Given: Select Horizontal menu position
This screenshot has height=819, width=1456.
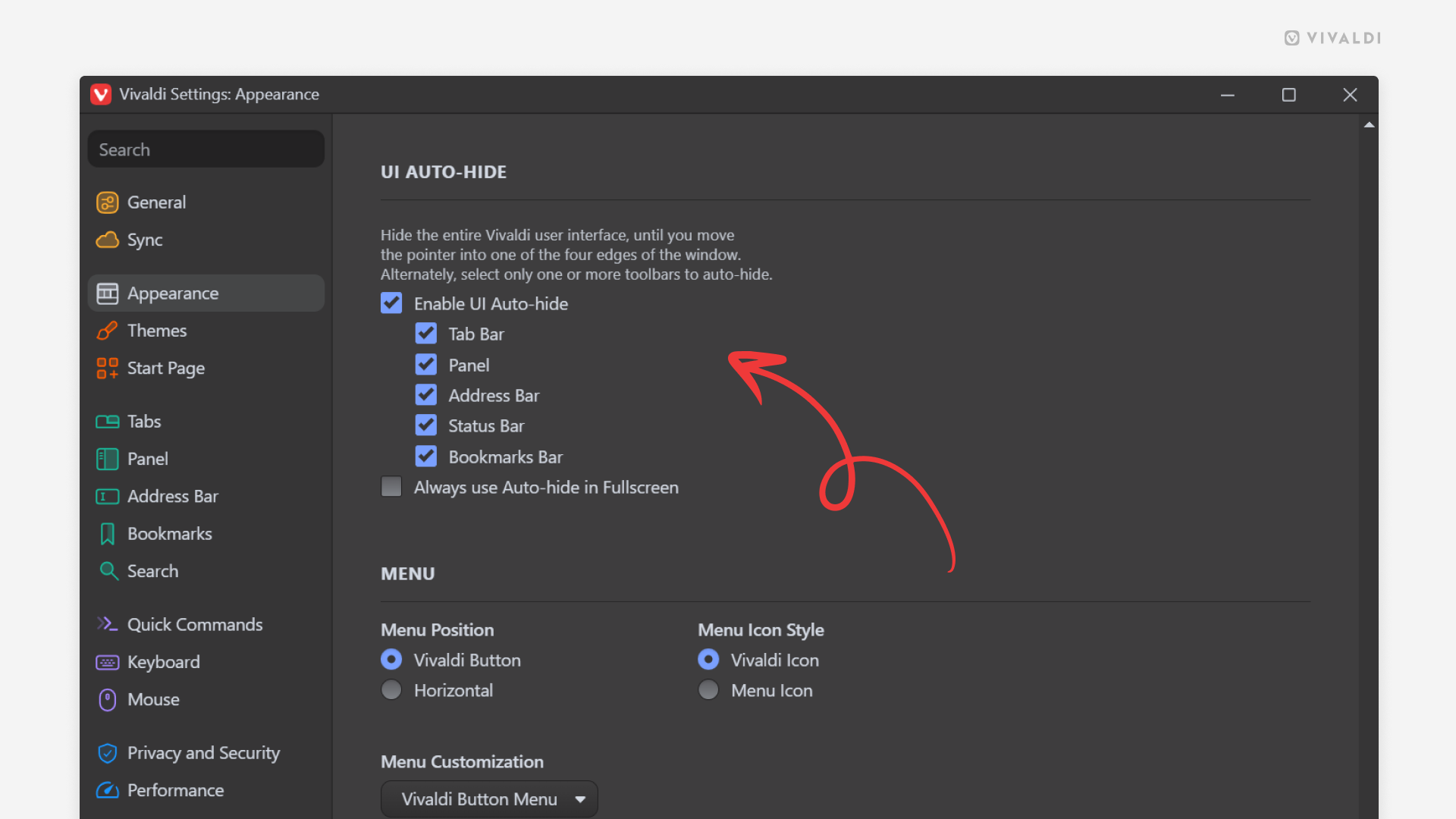Looking at the screenshot, I should click(391, 690).
